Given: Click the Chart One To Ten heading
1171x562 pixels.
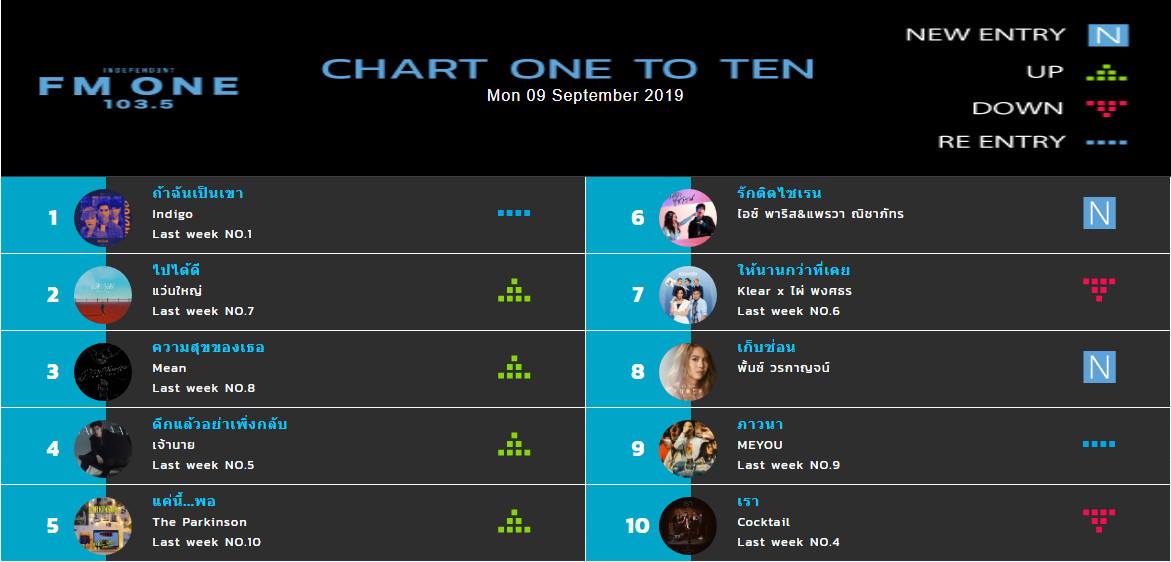Looking at the screenshot, I should pos(568,69).
